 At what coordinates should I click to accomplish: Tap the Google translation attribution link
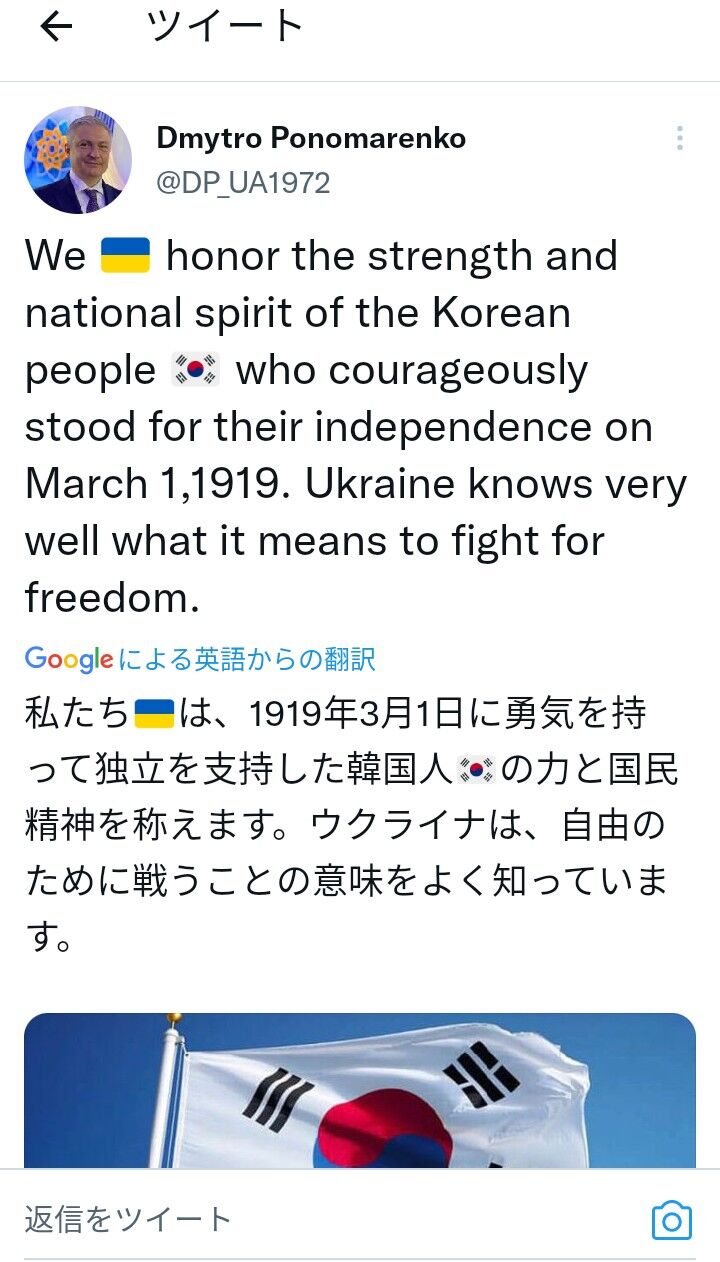(x=200, y=659)
